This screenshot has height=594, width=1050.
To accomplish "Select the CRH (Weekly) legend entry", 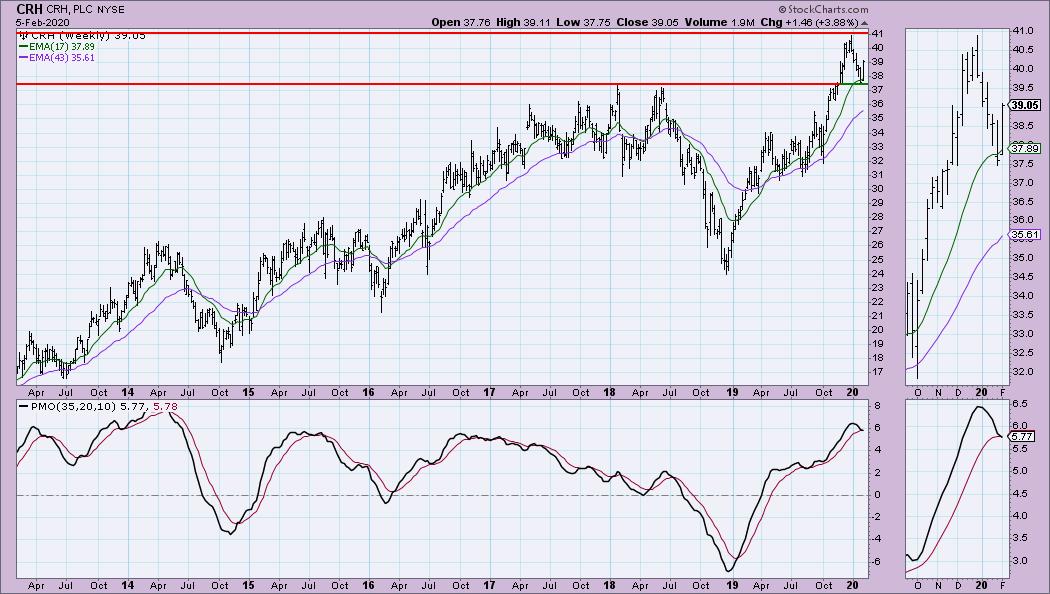I will [x=87, y=35].
